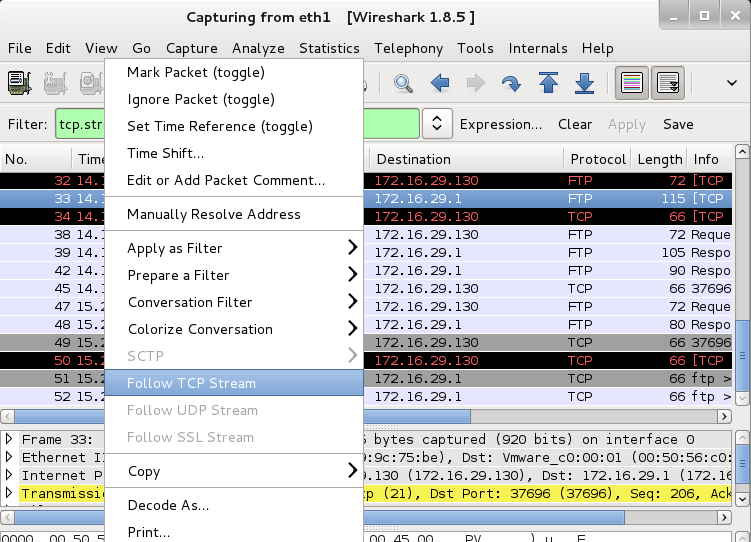Select packet row number 52
The height and width of the screenshot is (542, 751).
click(366, 396)
